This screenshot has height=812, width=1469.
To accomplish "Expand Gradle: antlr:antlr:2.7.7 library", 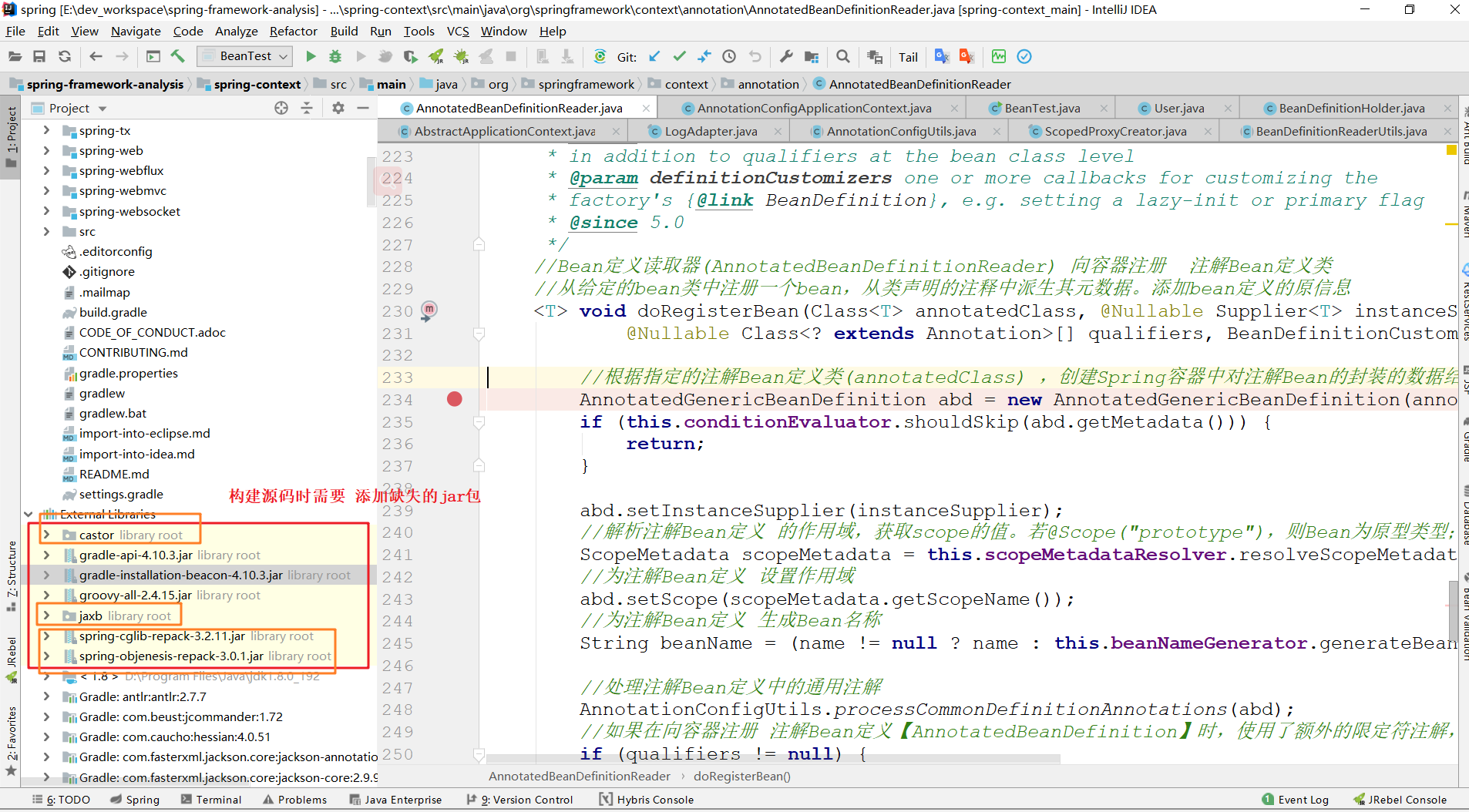I will click(x=46, y=696).
